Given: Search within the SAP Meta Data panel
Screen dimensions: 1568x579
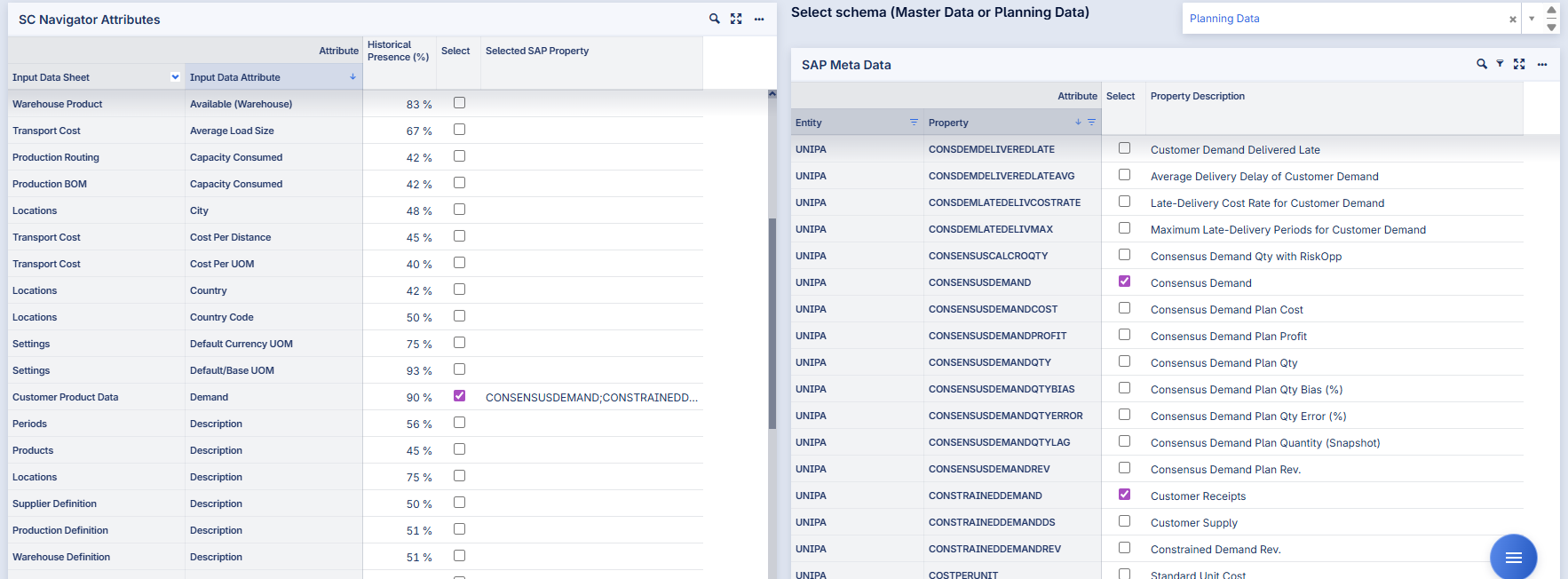Looking at the screenshot, I should pyautogui.click(x=1481, y=64).
